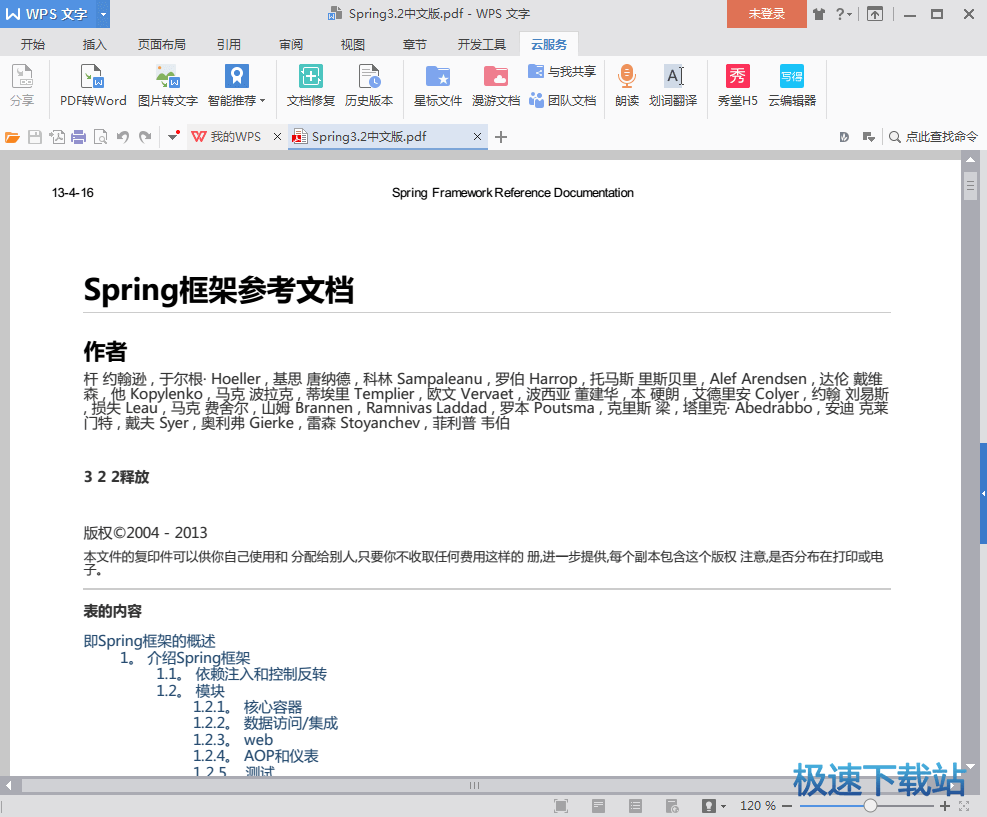This screenshot has width=987, height=817.
Task: Zoom in with plus button
Action: click(x=944, y=806)
